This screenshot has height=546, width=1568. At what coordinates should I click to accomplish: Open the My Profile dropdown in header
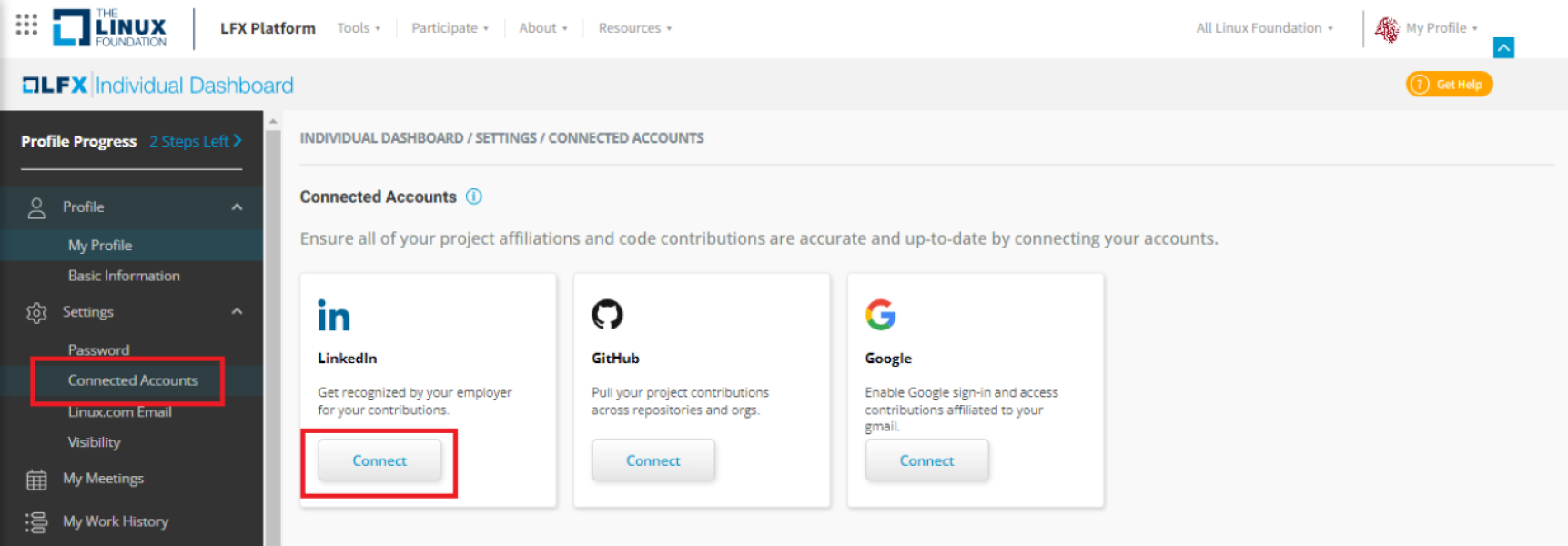(1442, 28)
